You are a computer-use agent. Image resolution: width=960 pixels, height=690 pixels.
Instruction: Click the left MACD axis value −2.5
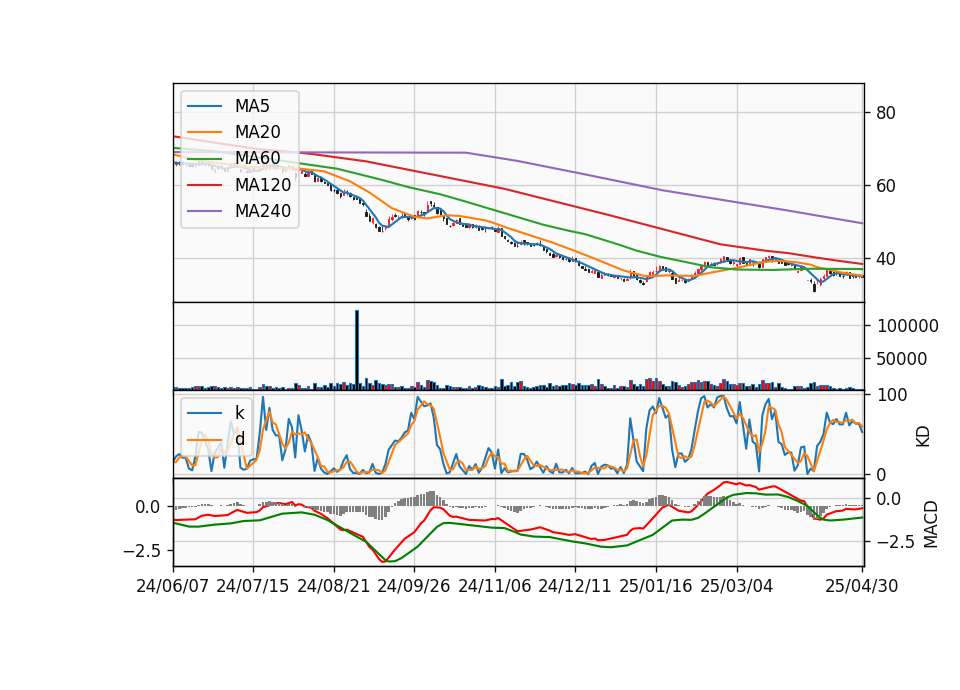142,551
